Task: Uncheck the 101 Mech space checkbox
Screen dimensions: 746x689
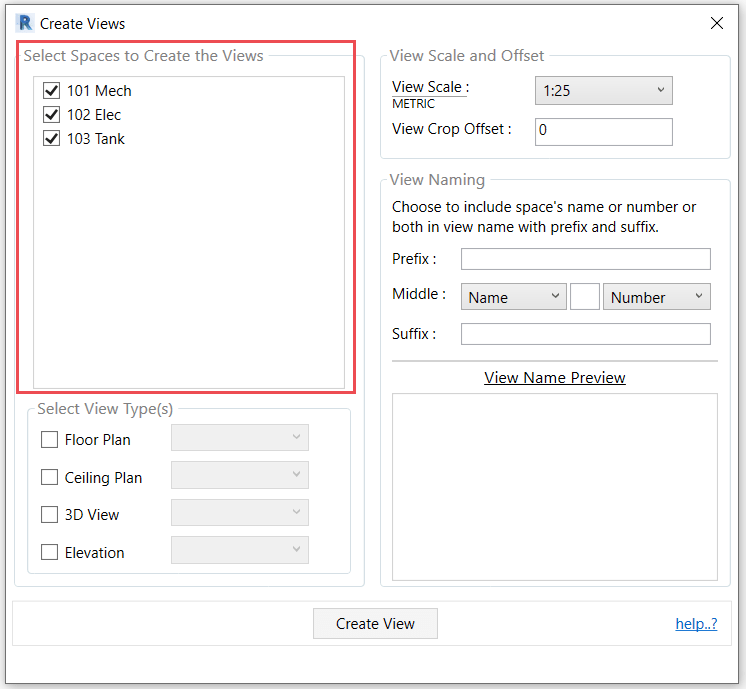Action: coord(52,91)
